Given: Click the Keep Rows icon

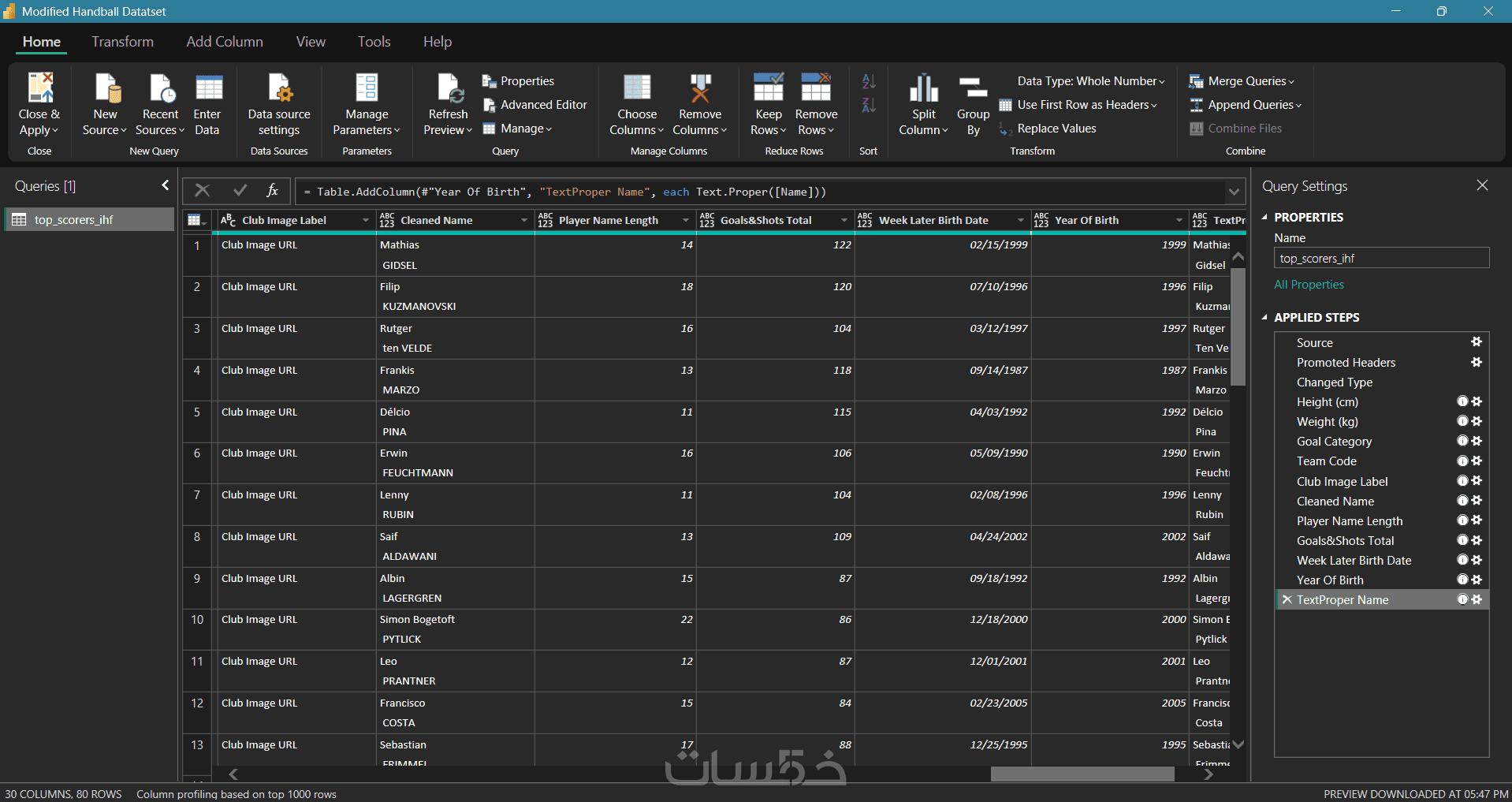Looking at the screenshot, I should [x=769, y=88].
